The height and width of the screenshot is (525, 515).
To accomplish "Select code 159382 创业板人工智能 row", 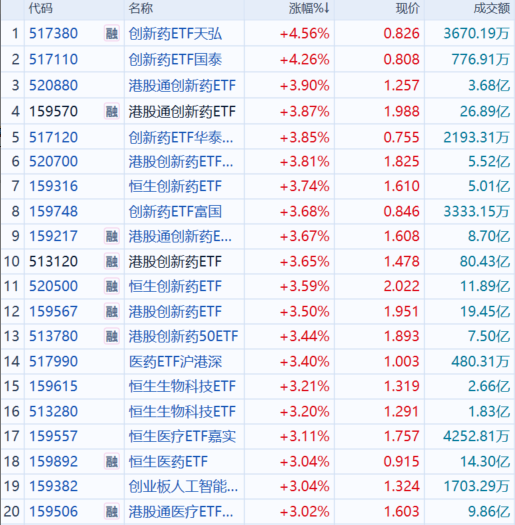I will (x=258, y=486).
